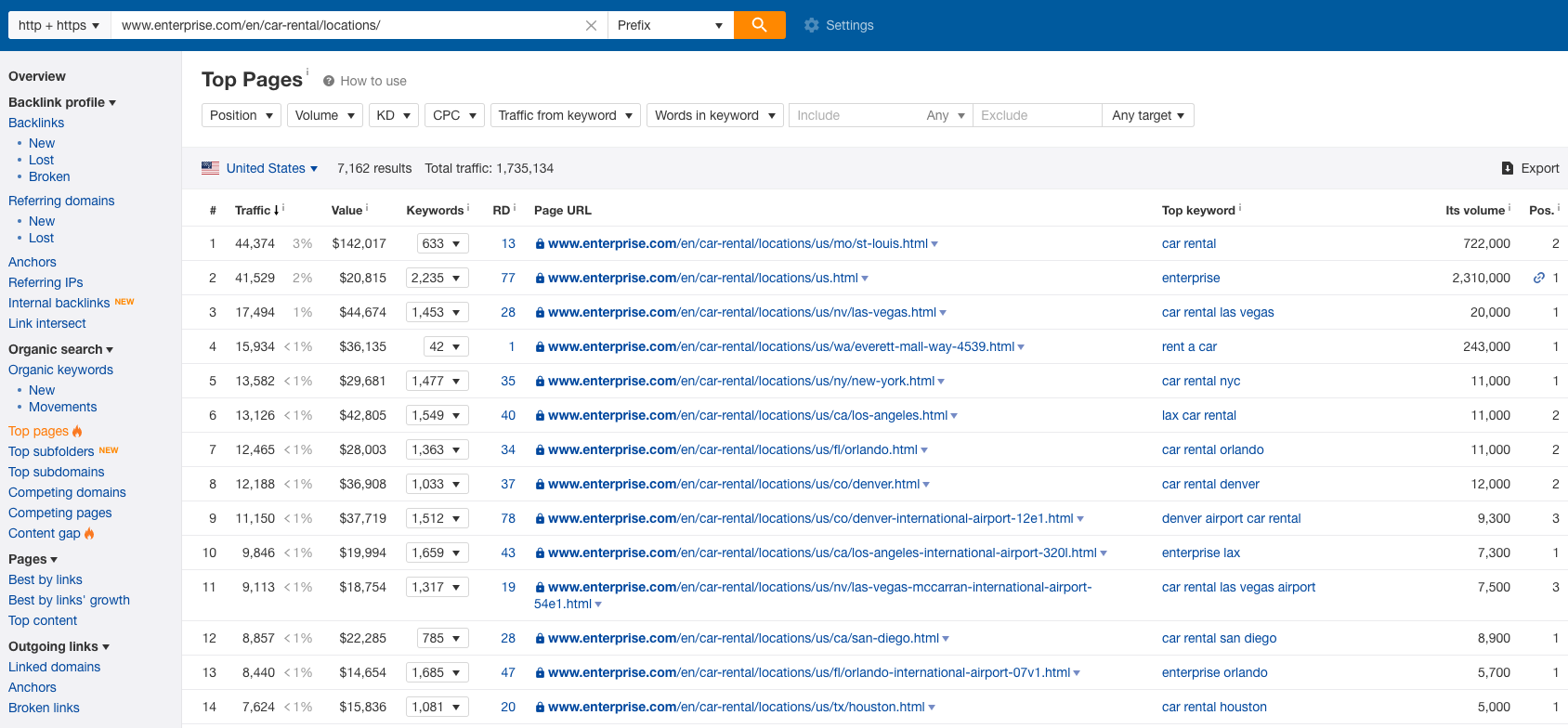Click the orange search magnifier button

[759, 25]
